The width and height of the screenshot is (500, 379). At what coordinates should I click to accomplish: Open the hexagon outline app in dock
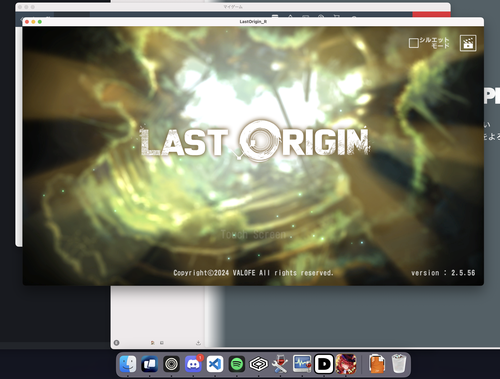(259, 364)
